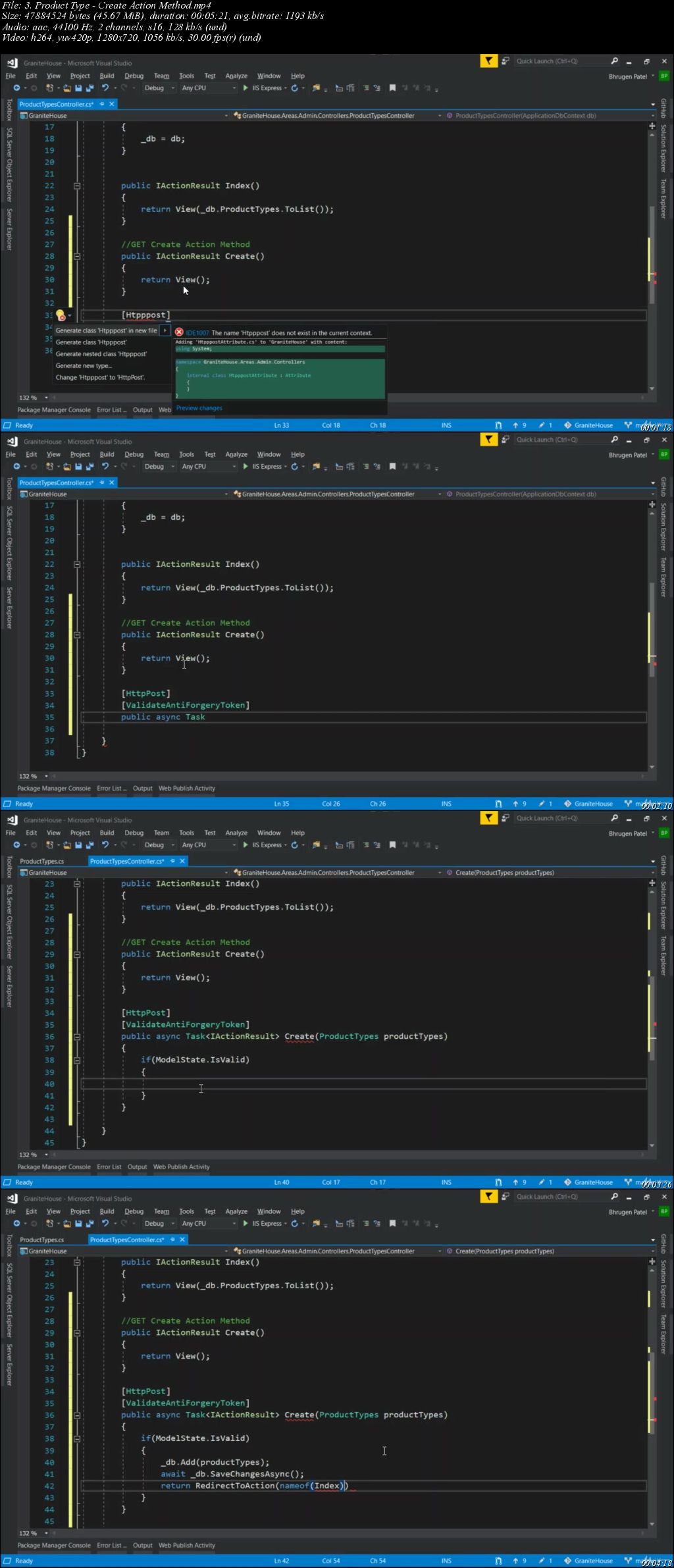Select "Generate nested class 'Htpppost'" quick action
Screen dimensions: 674x1568
point(101,354)
